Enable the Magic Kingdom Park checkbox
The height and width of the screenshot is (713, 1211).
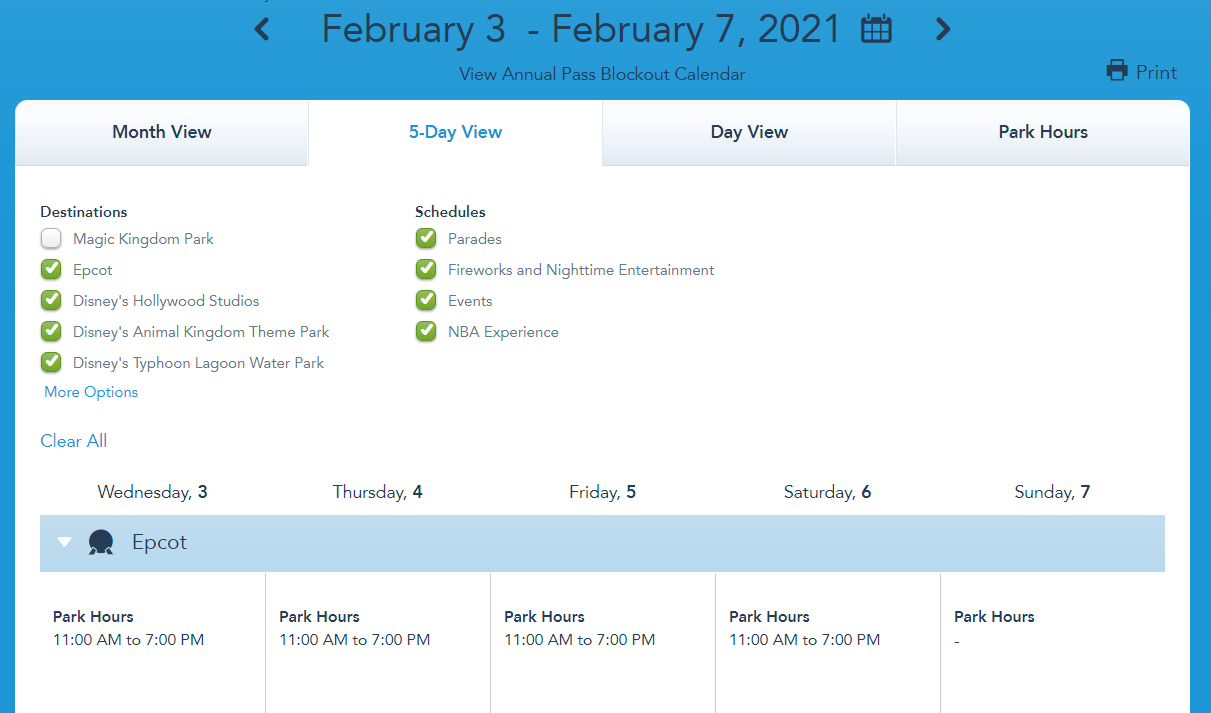pos(51,239)
